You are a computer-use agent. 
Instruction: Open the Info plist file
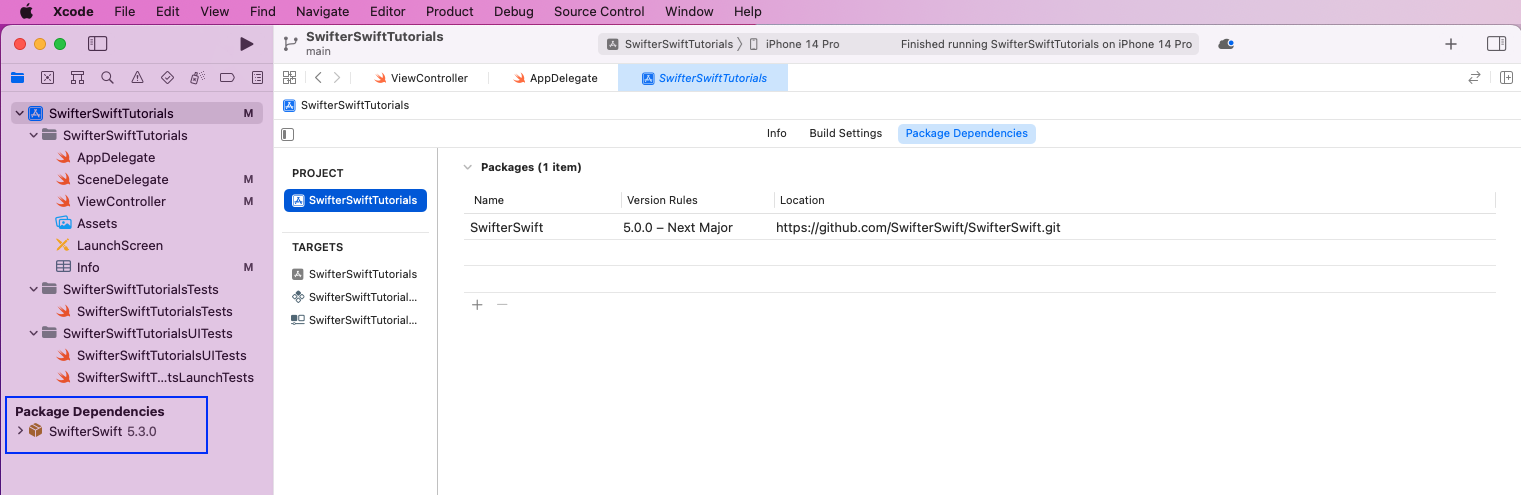point(88,268)
